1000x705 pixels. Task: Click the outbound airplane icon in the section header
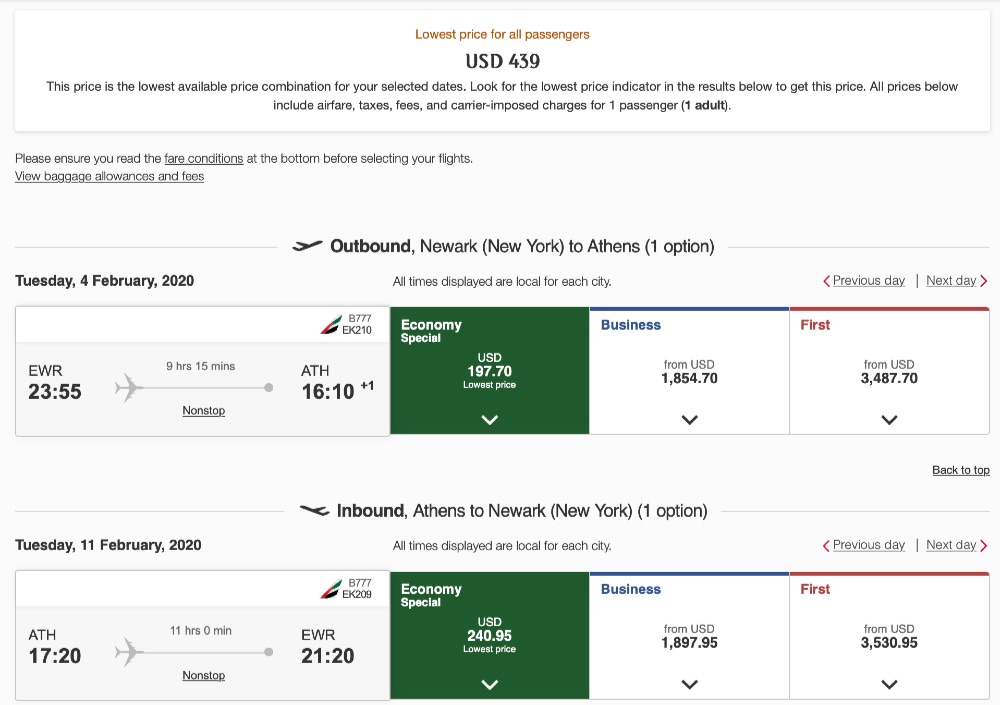coord(307,246)
